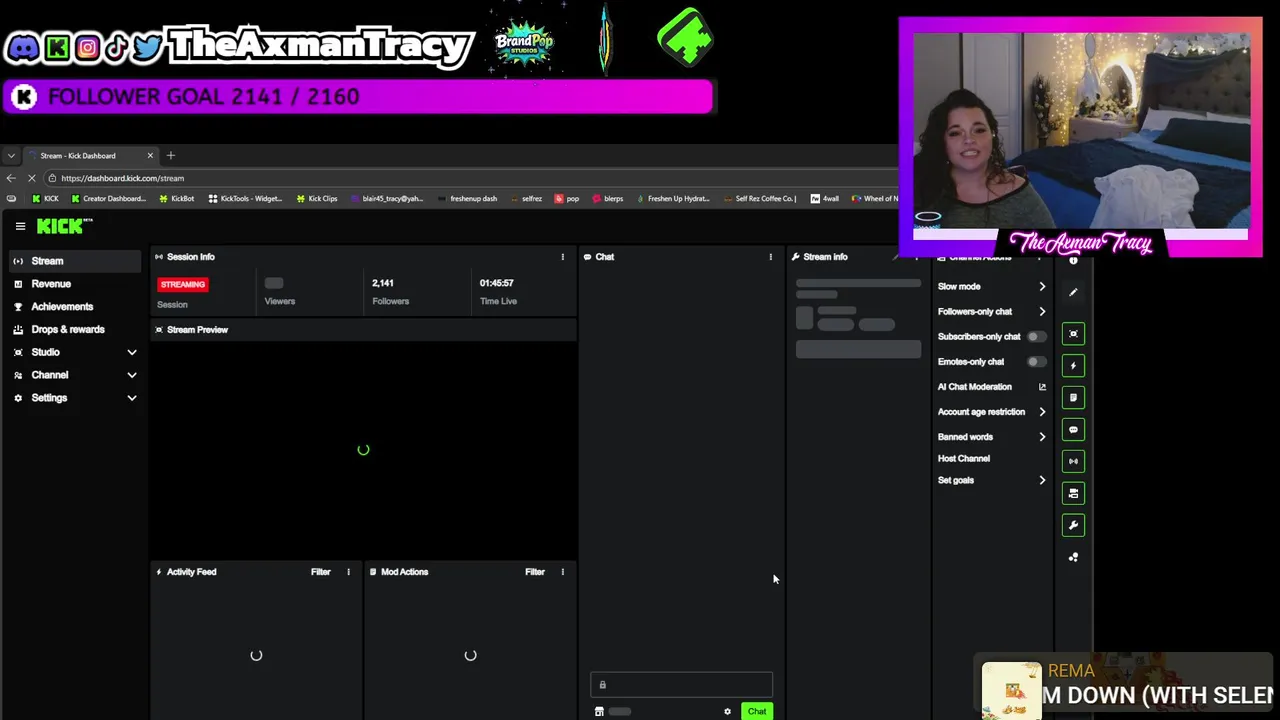Screen dimensions: 1280x720
Task: Open AI Chat Moderation external link
Action: [x=1042, y=387]
